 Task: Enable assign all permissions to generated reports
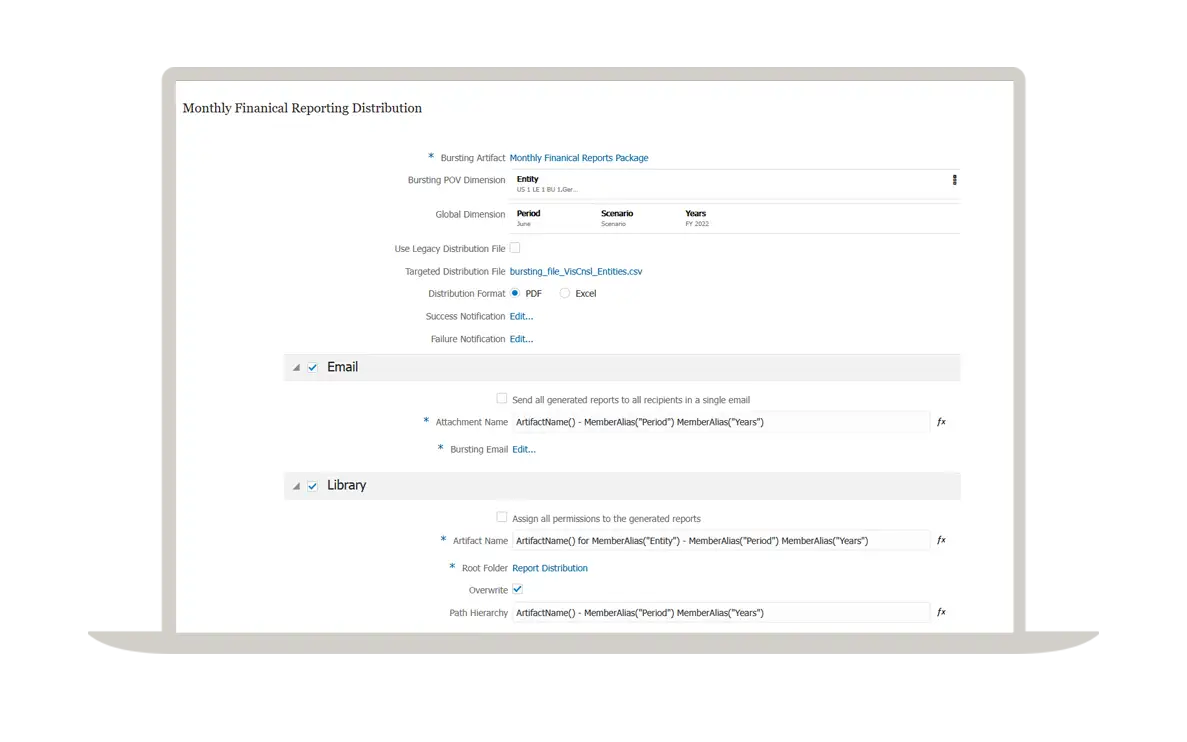tap(502, 517)
